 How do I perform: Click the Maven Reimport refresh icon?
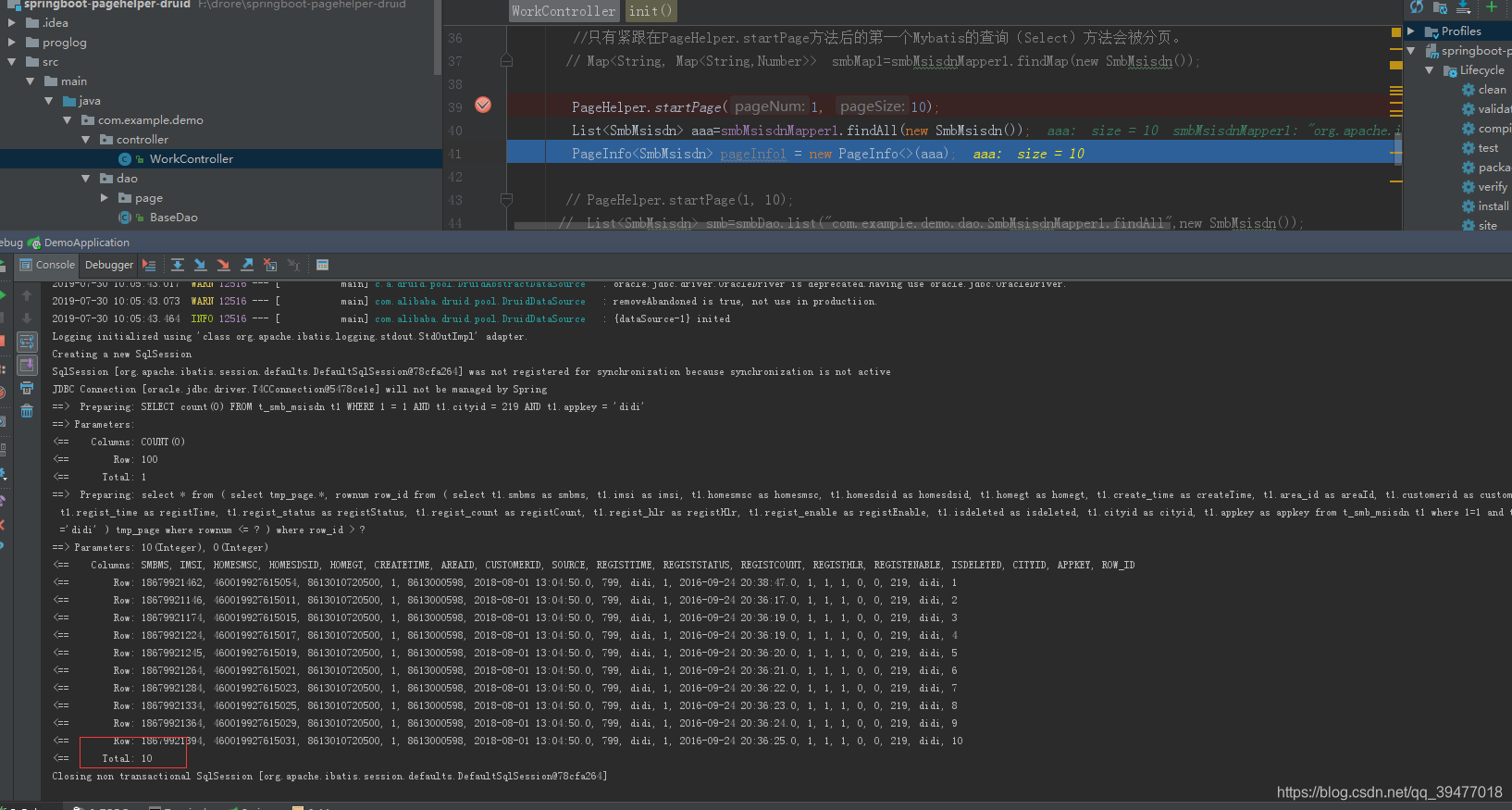tap(1417, 7)
